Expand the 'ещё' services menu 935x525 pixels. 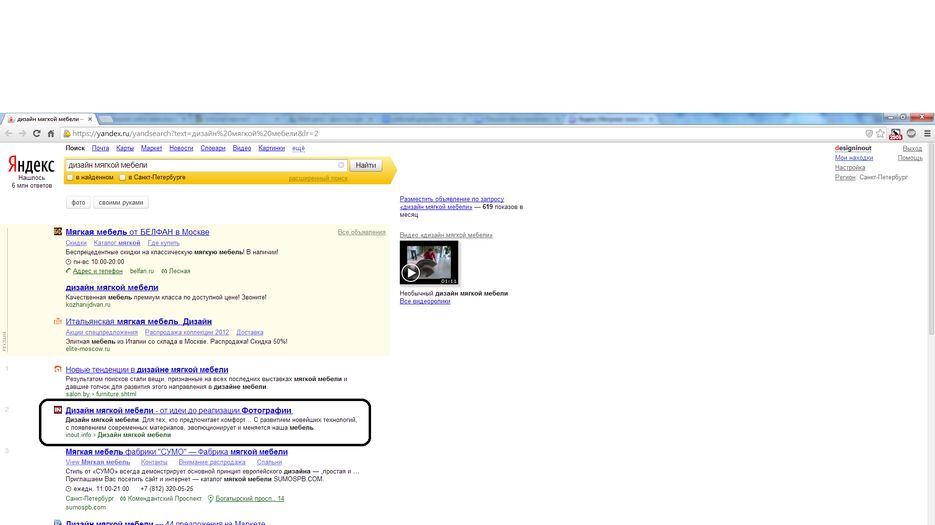point(299,148)
